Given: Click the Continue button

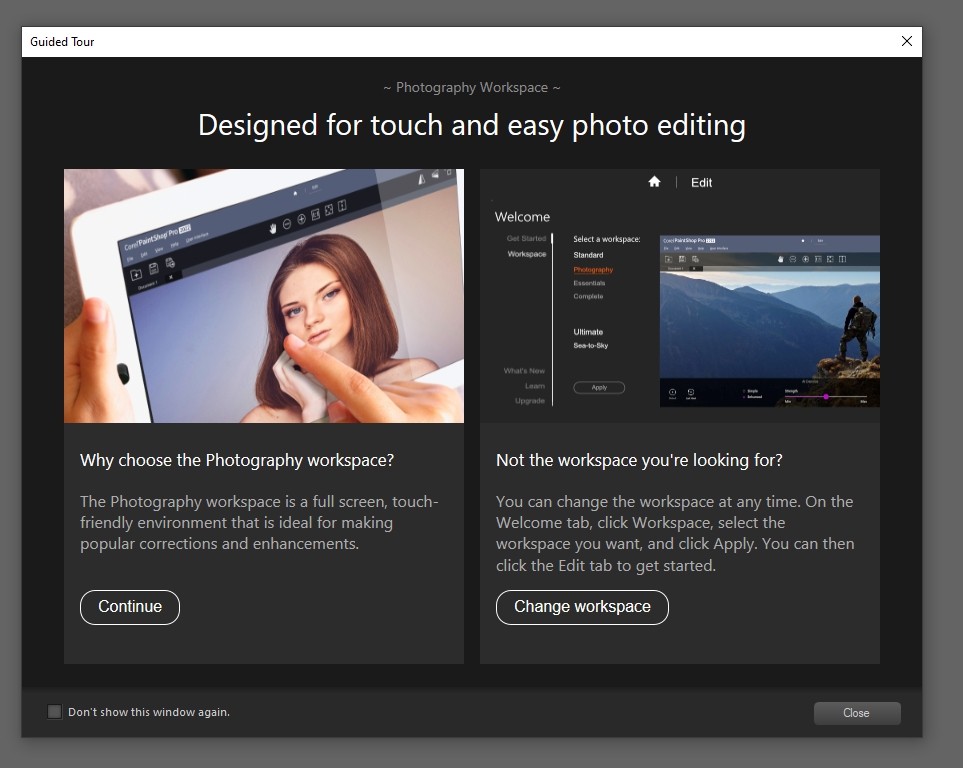Looking at the screenshot, I should point(130,607).
